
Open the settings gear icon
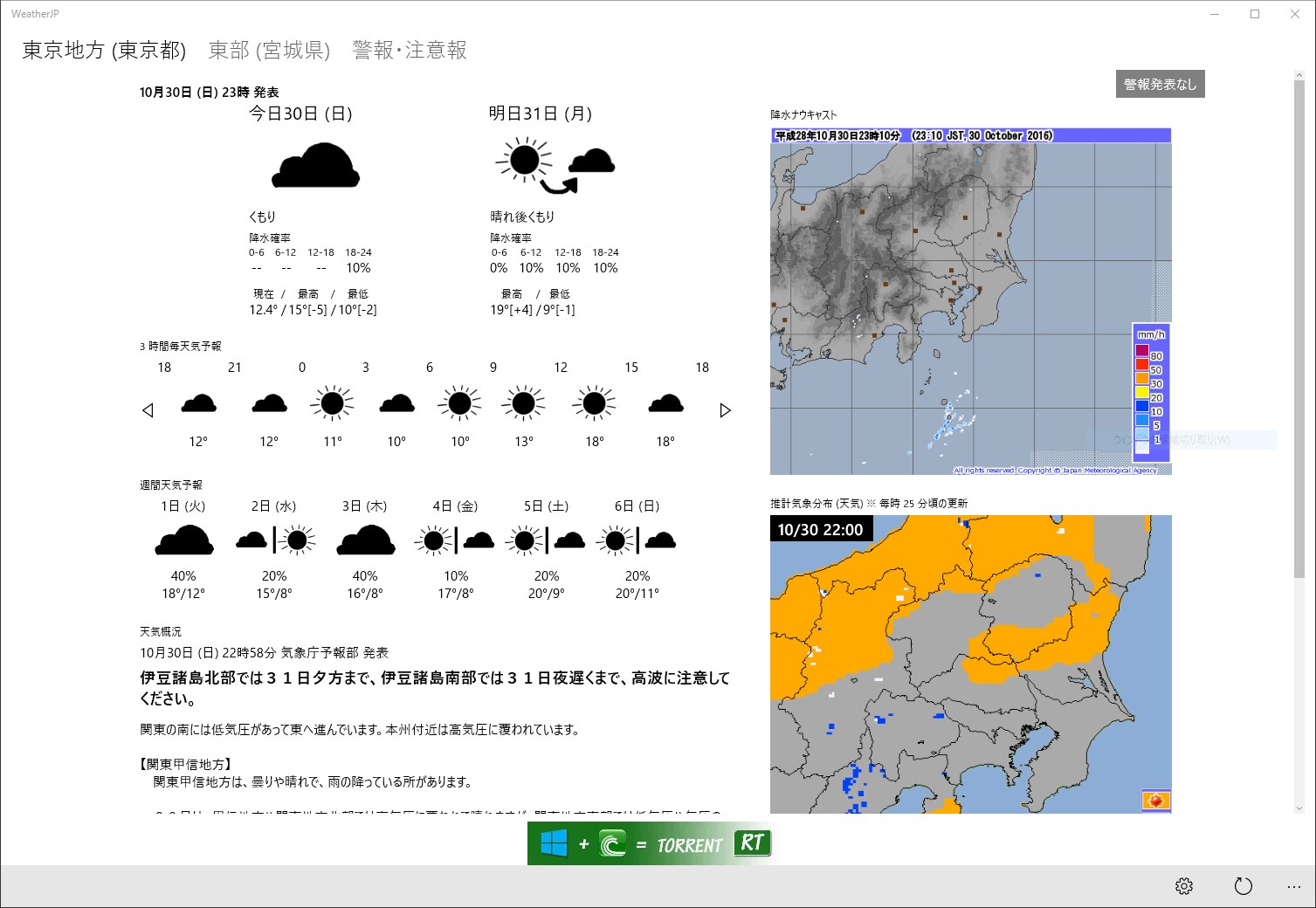click(1184, 886)
